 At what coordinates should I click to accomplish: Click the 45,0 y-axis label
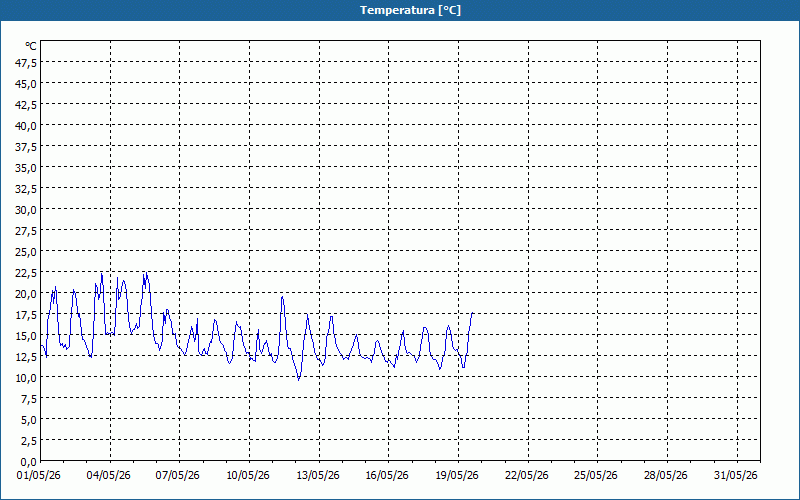[x=27, y=84]
